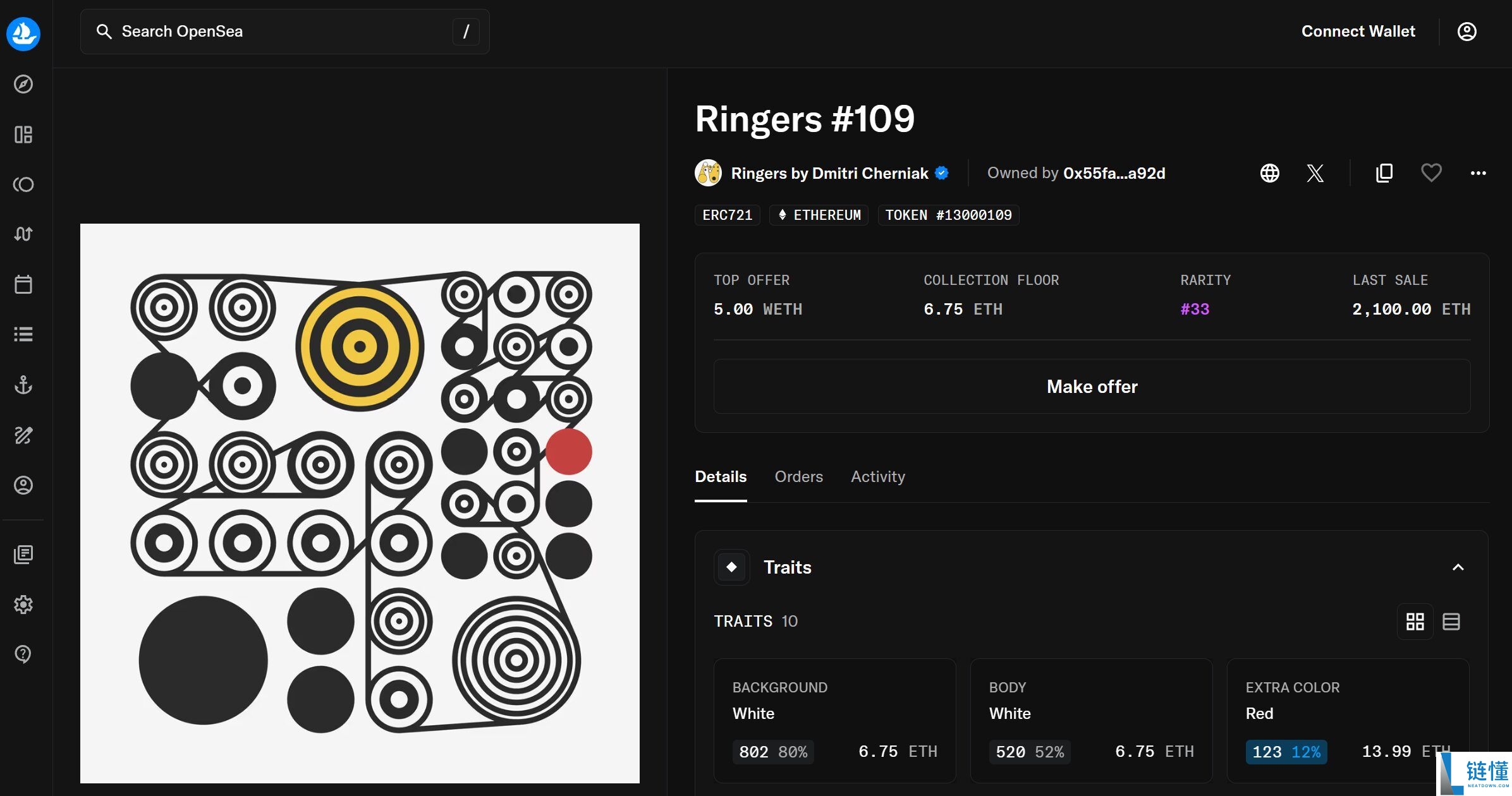Open the anchor Rewards icon in sidebar
The height and width of the screenshot is (796, 1512).
click(x=23, y=385)
